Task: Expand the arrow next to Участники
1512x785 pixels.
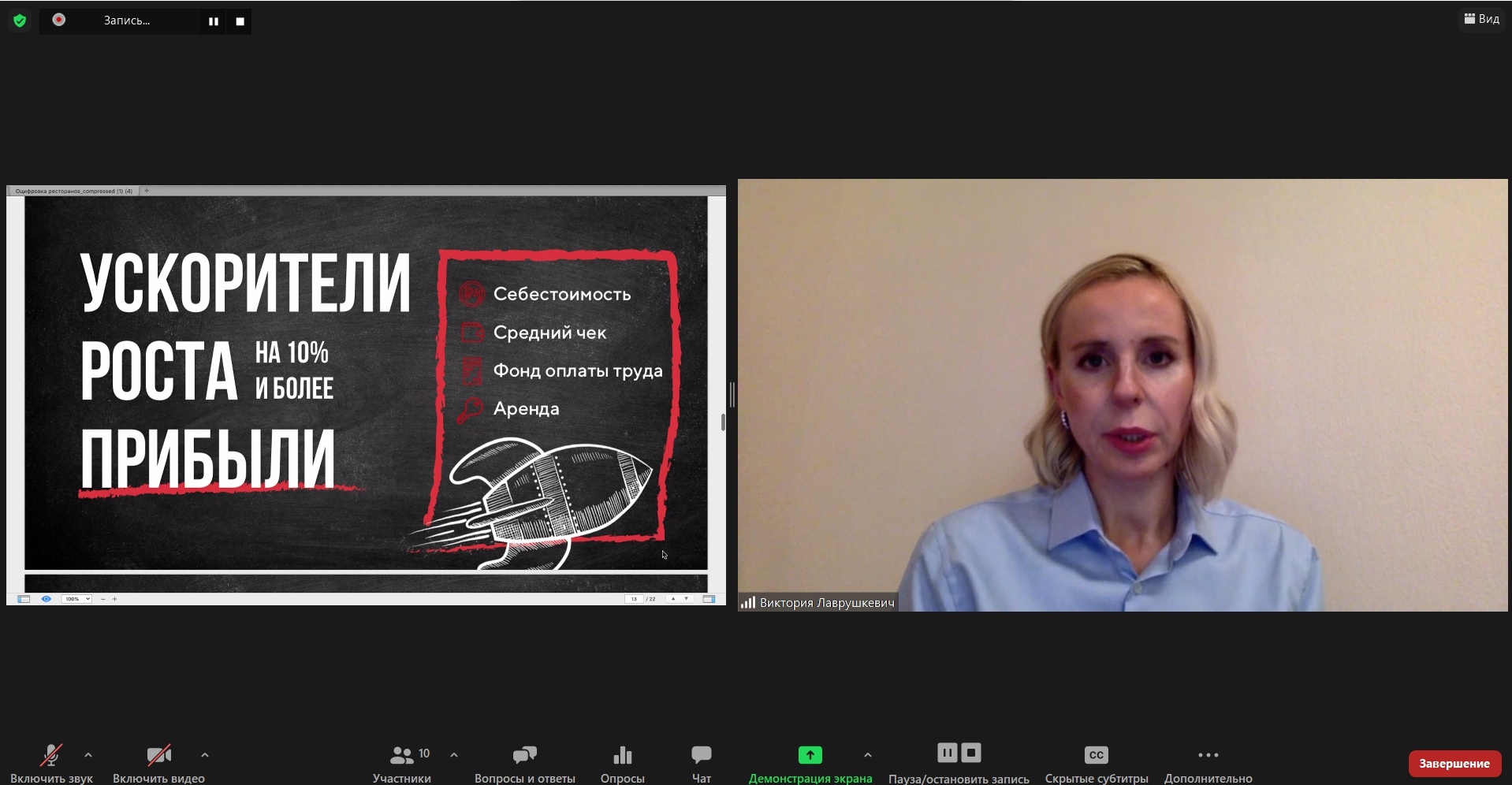Action: click(x=454, y=755)
